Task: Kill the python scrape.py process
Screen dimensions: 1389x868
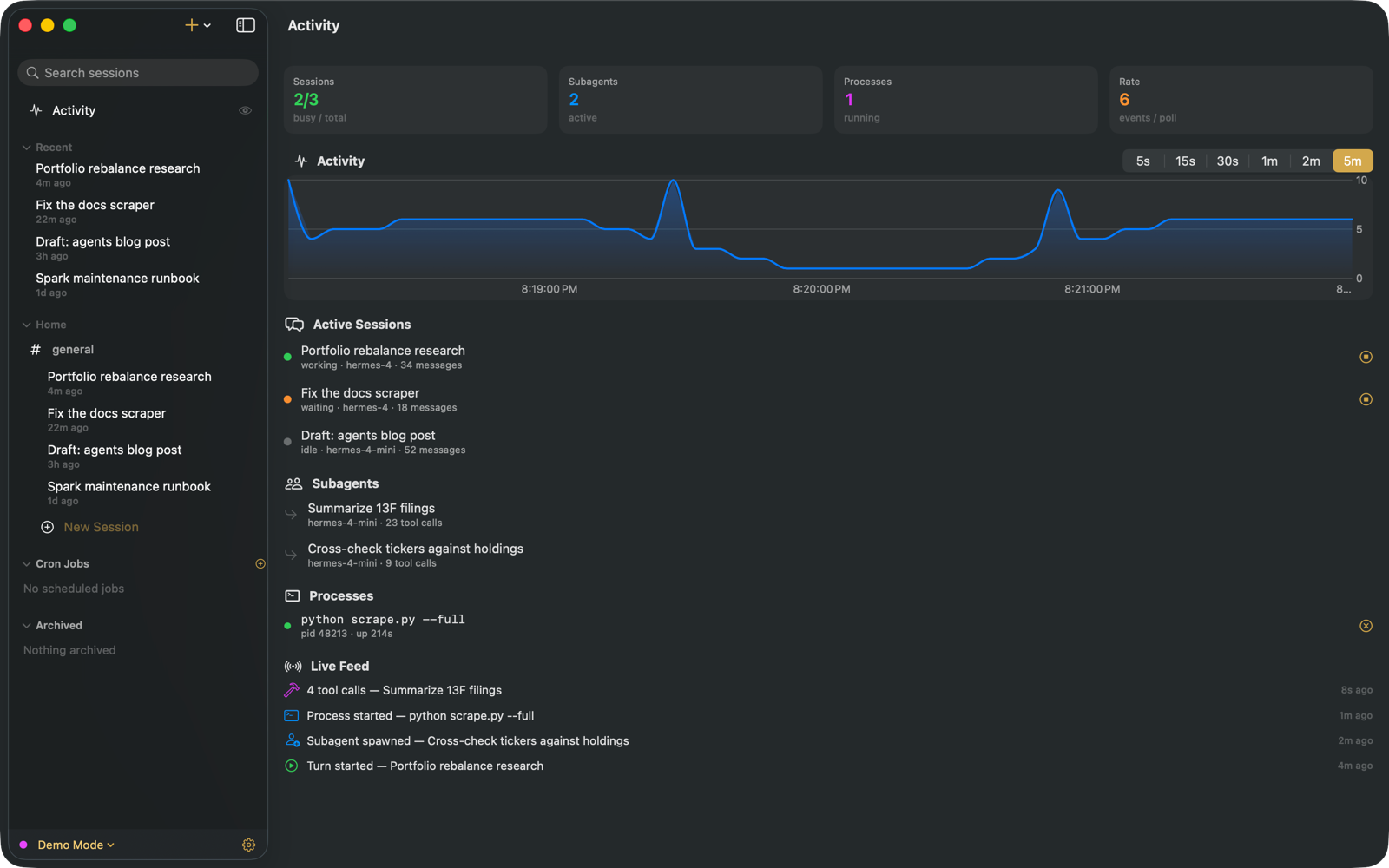Action: pos(1366,626)
